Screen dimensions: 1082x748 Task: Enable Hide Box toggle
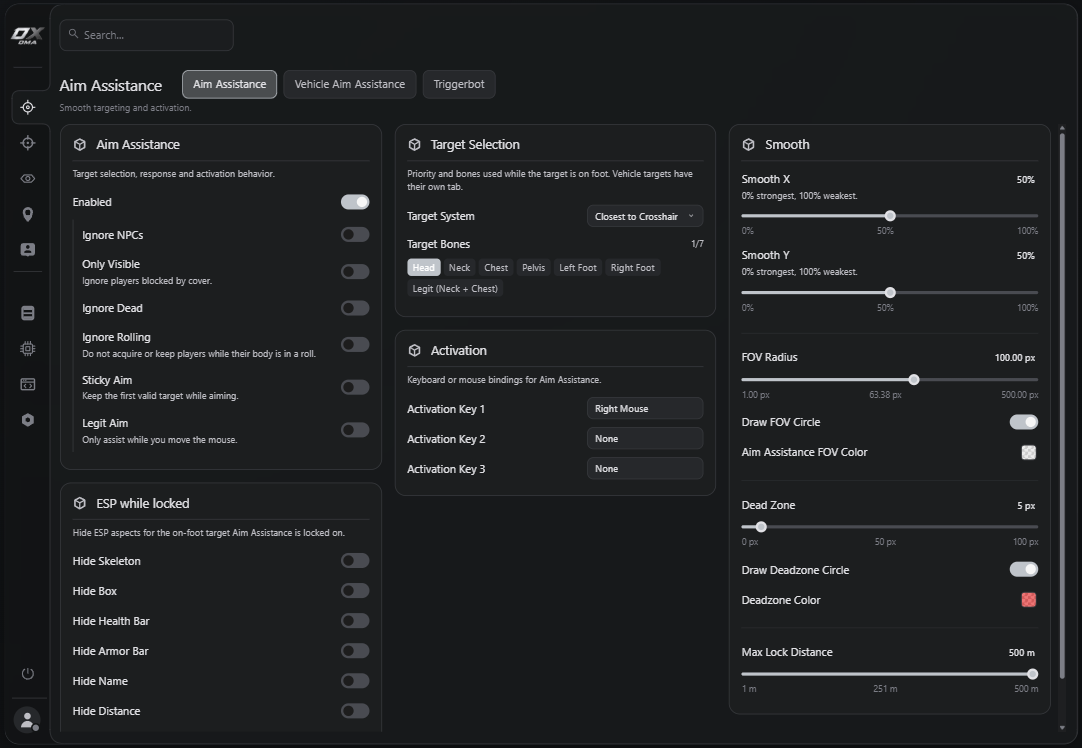(x=355, y=591)
